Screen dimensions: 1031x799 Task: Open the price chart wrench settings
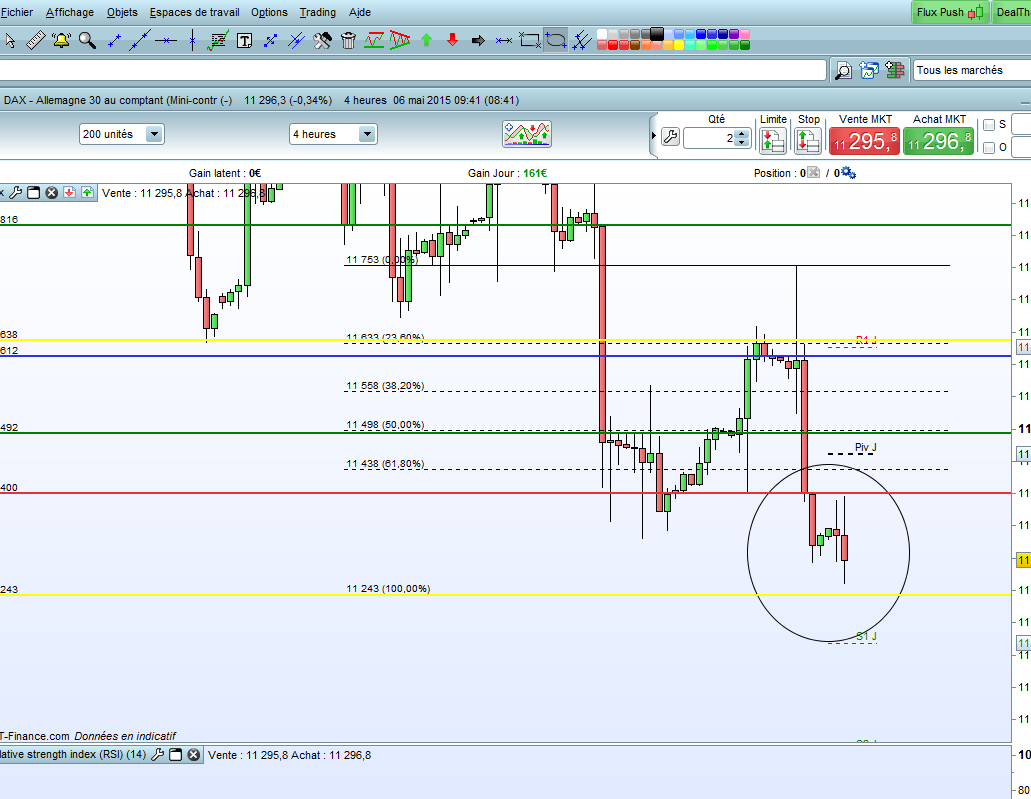(x=15, y=193)
